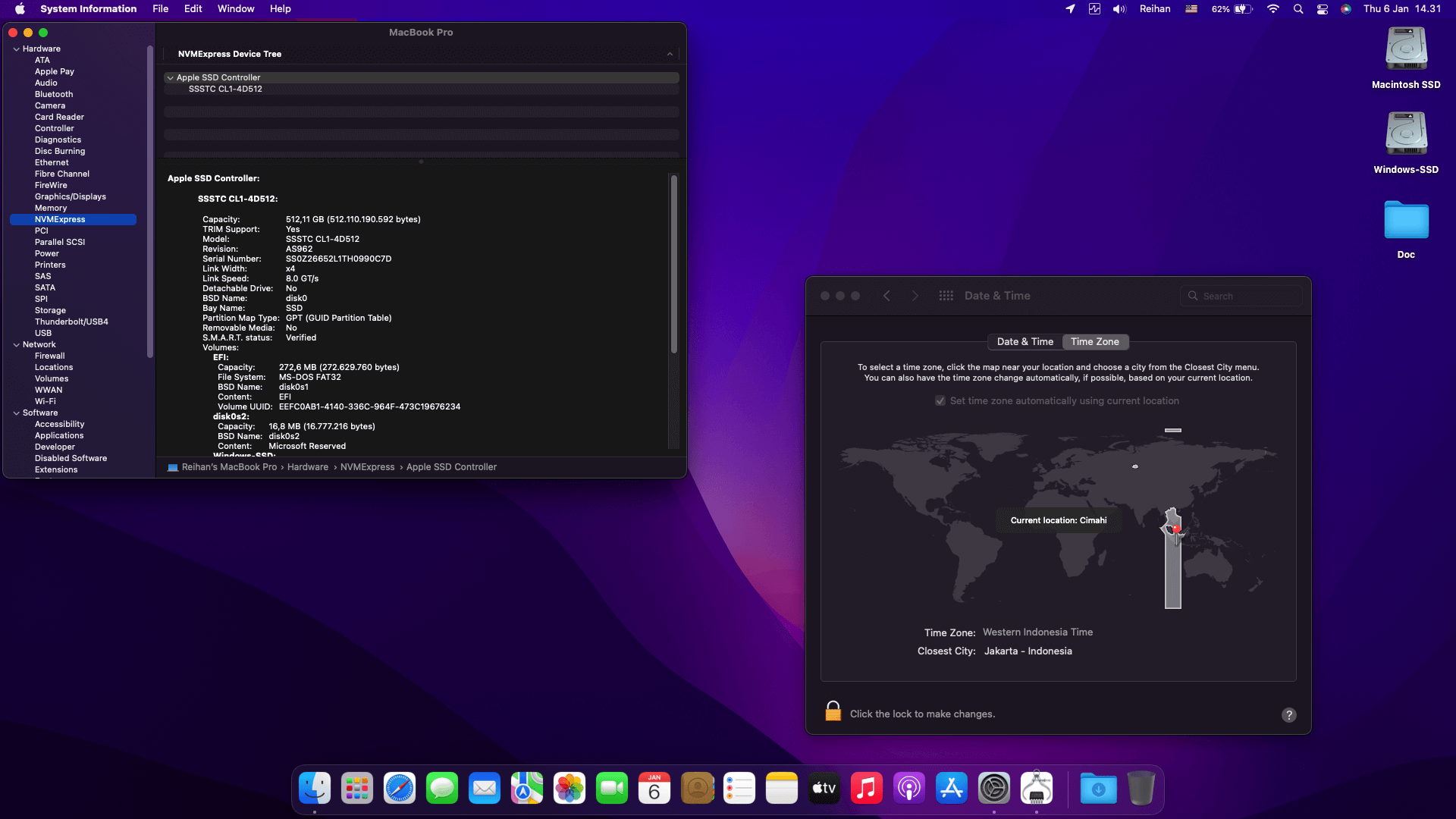1456x819 pixels.
Task: Click NVMExpress Device Tree sort chevron
Action: [670, 54]
